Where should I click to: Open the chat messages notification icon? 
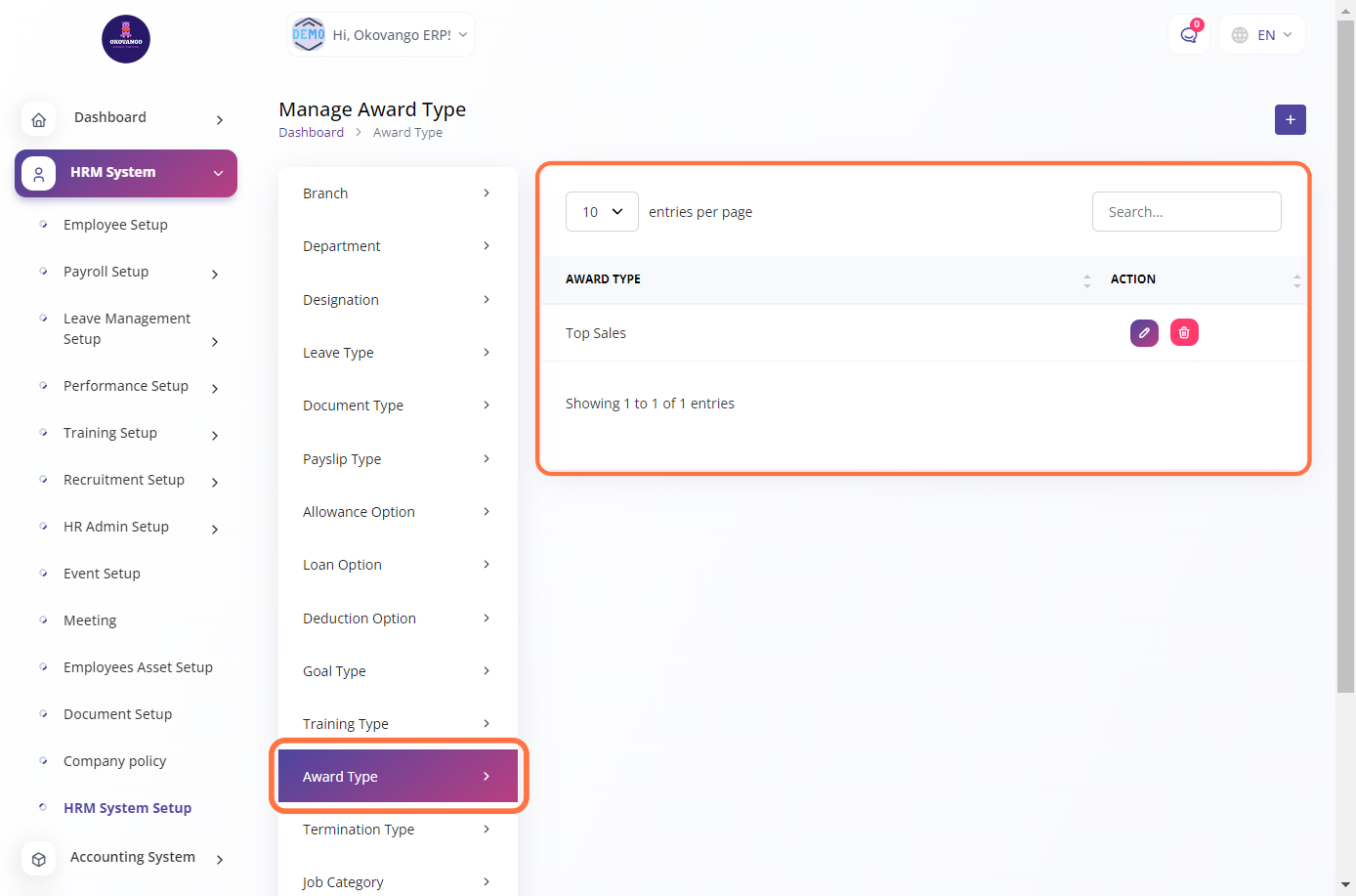[x=1189, y=35]
